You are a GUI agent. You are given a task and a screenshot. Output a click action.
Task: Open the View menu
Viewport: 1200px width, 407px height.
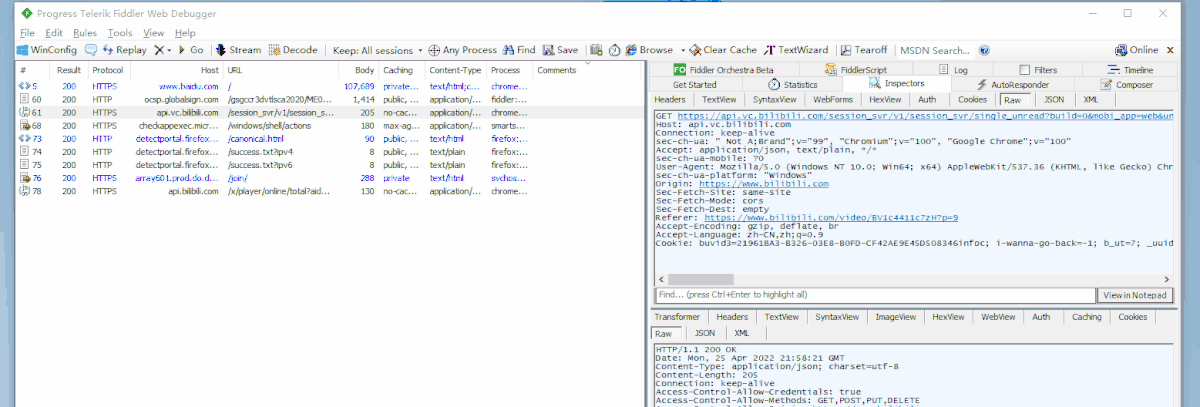click(x=153, y=33)
